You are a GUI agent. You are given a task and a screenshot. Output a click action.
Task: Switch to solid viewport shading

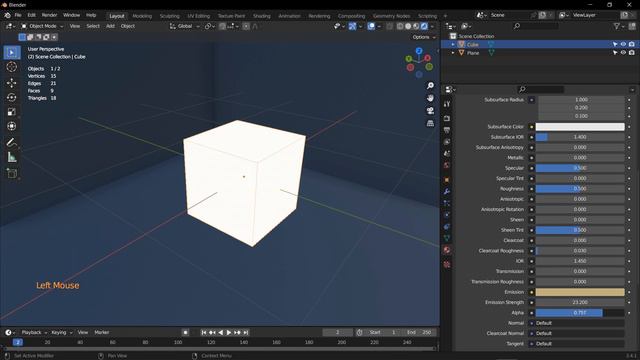tap(408, 26)
